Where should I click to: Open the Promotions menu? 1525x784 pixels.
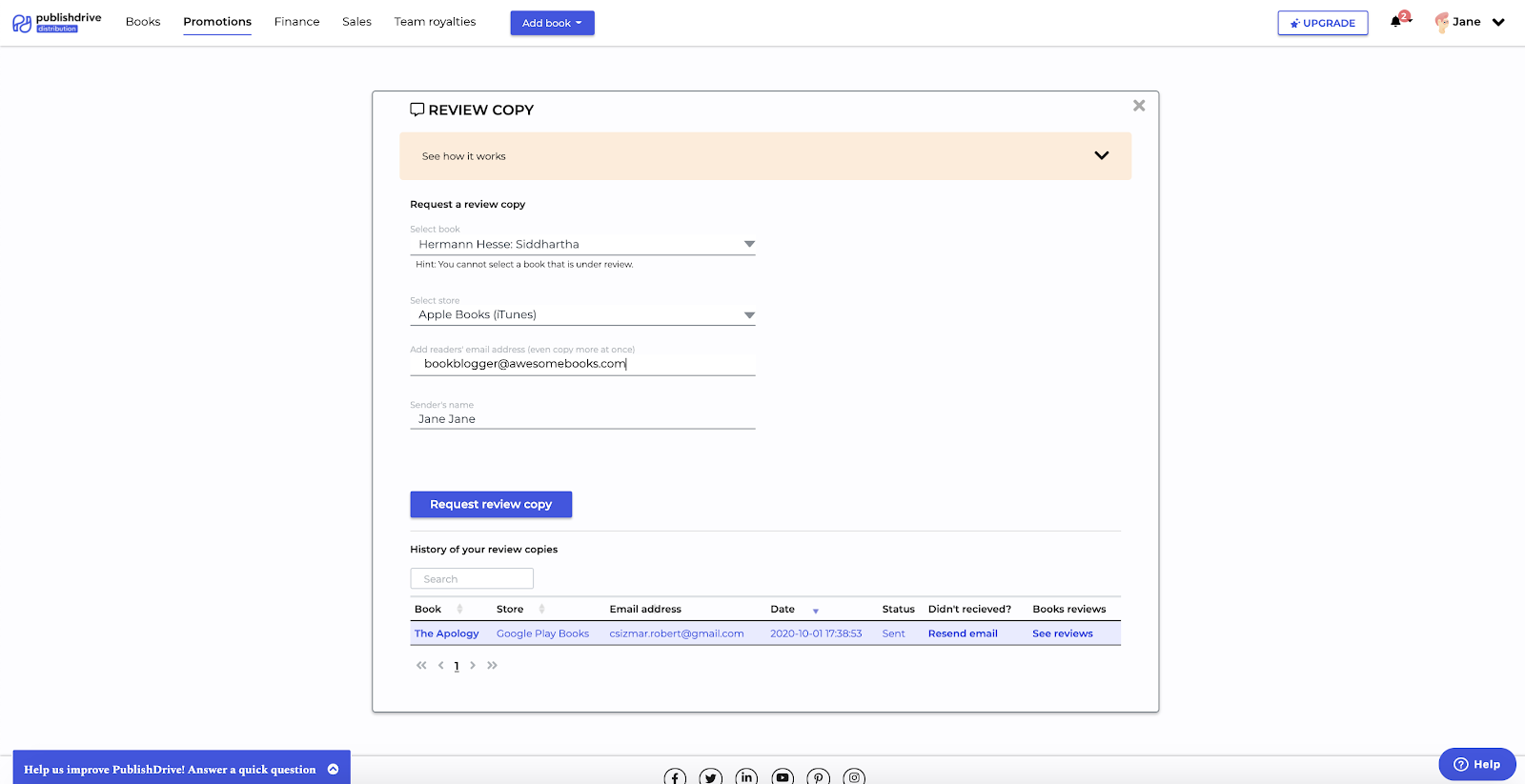click(x=217, y=21)
